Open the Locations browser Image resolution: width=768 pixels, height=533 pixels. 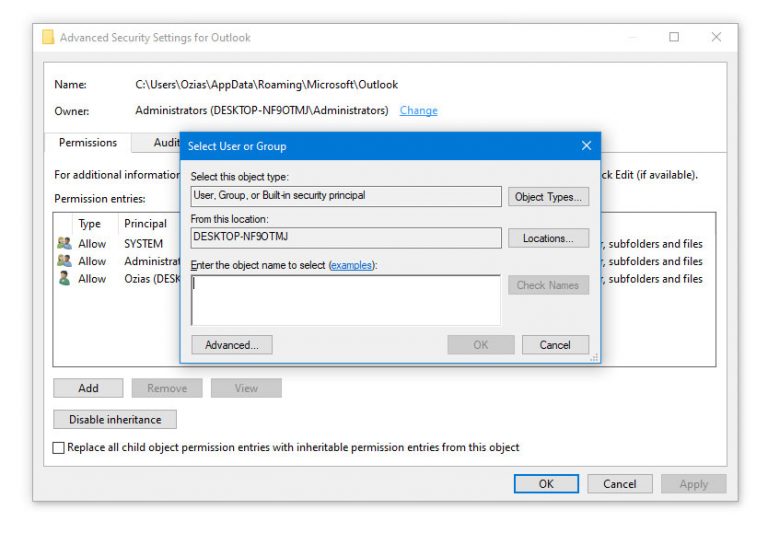548,238
